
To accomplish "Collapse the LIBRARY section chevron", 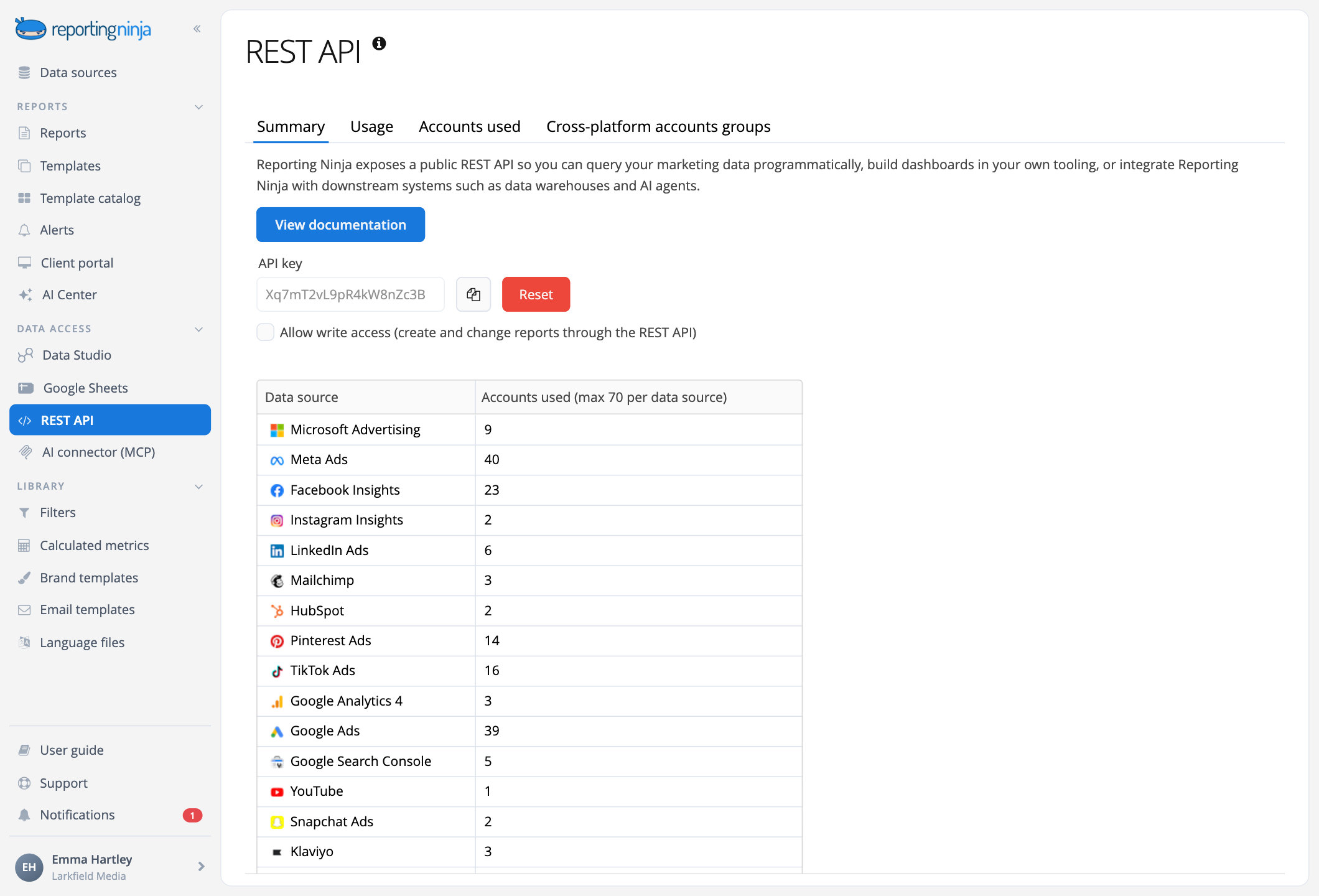I will (199, 487).
